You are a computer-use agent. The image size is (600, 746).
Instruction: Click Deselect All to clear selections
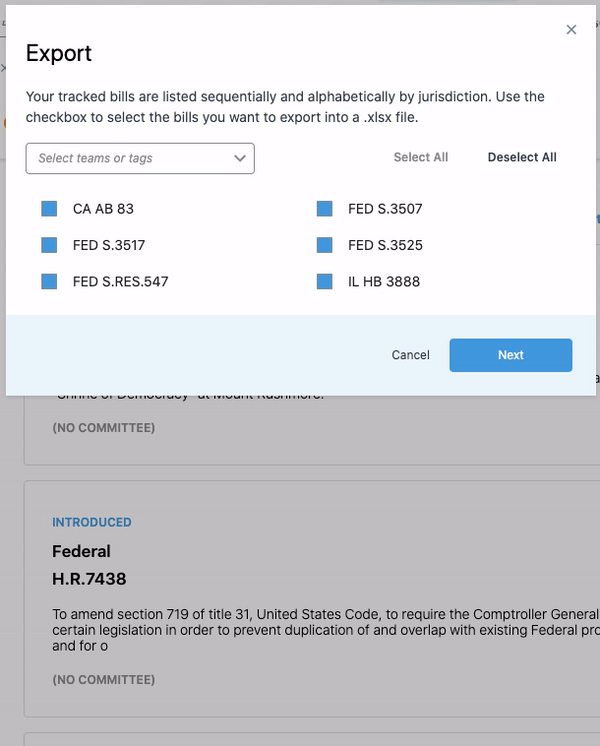coord(522,157)
